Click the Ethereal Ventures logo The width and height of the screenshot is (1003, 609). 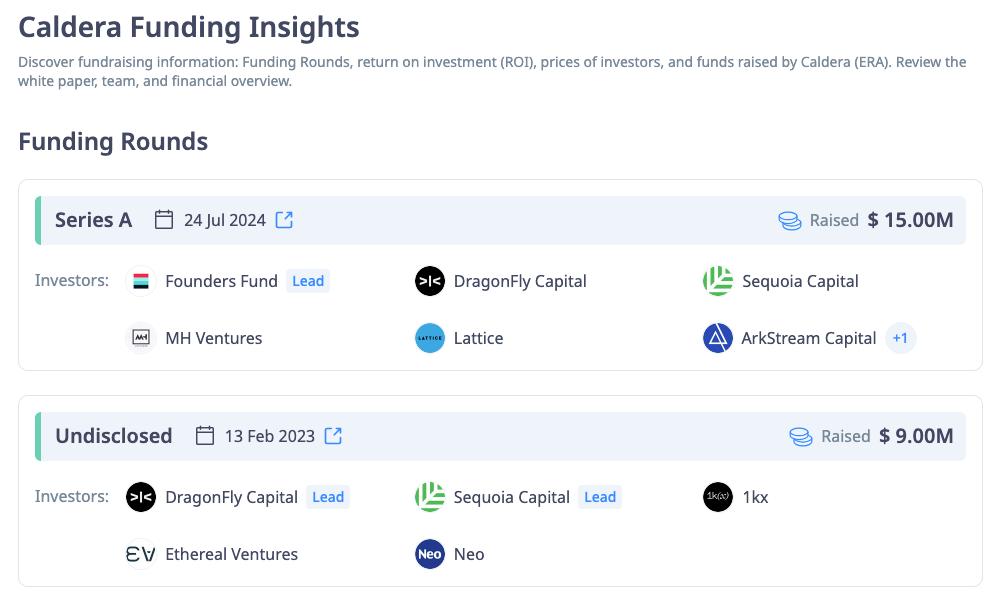coord(141,554)
